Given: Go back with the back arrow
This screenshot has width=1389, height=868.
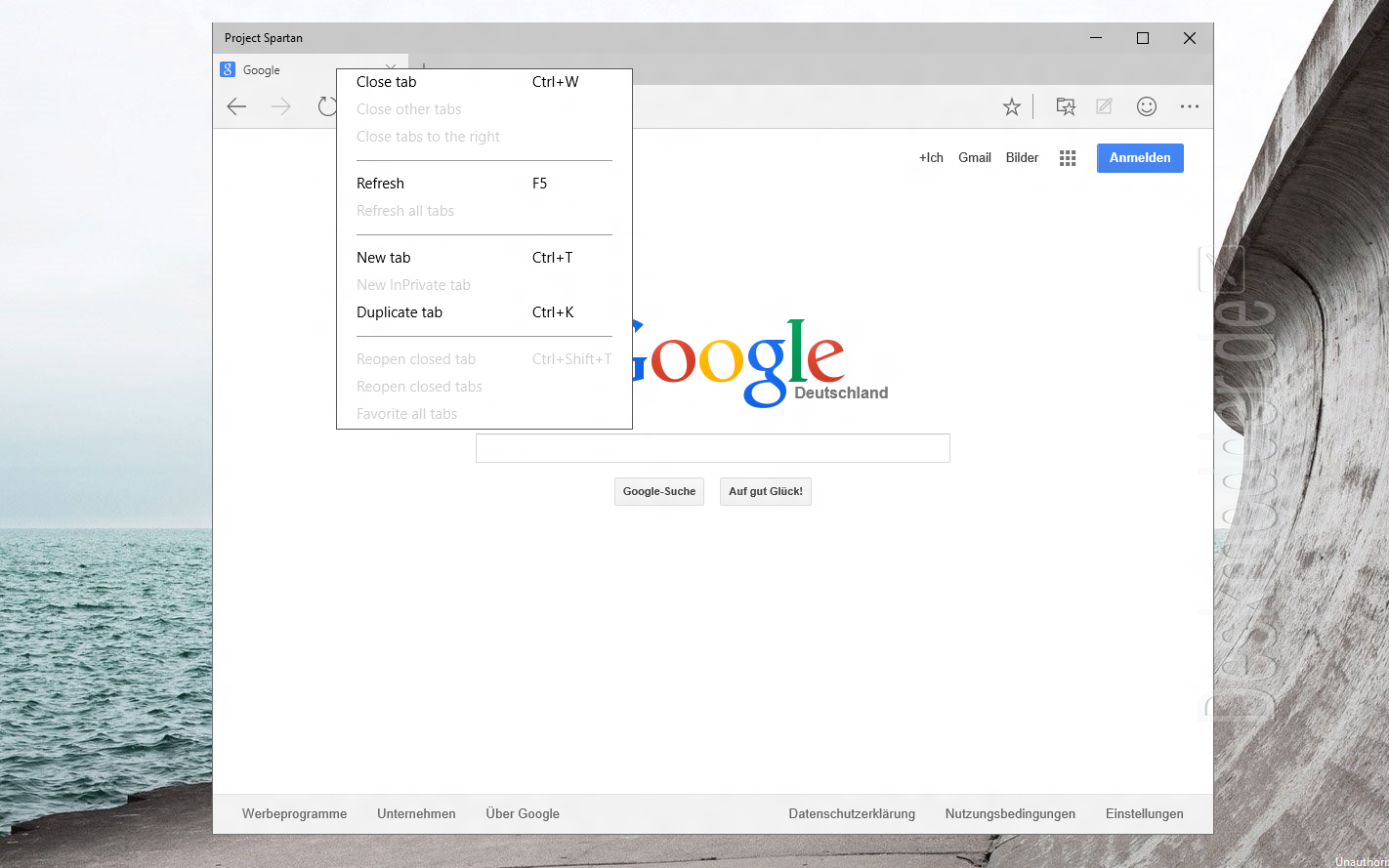Looking at the screenshot, I should pos(236,106).
